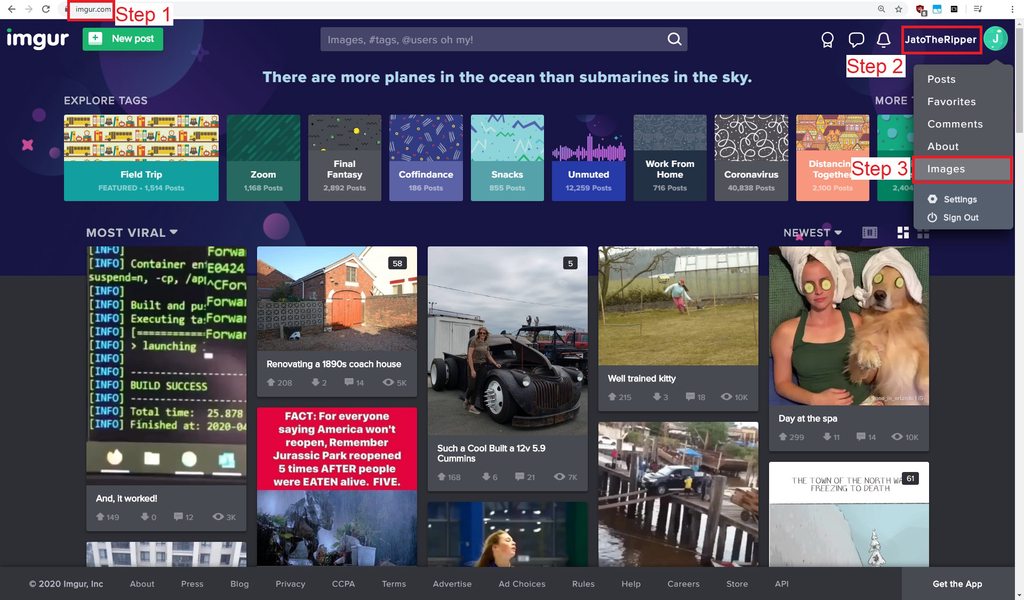Open the Terms link in the footer

(x=394, y=584)
